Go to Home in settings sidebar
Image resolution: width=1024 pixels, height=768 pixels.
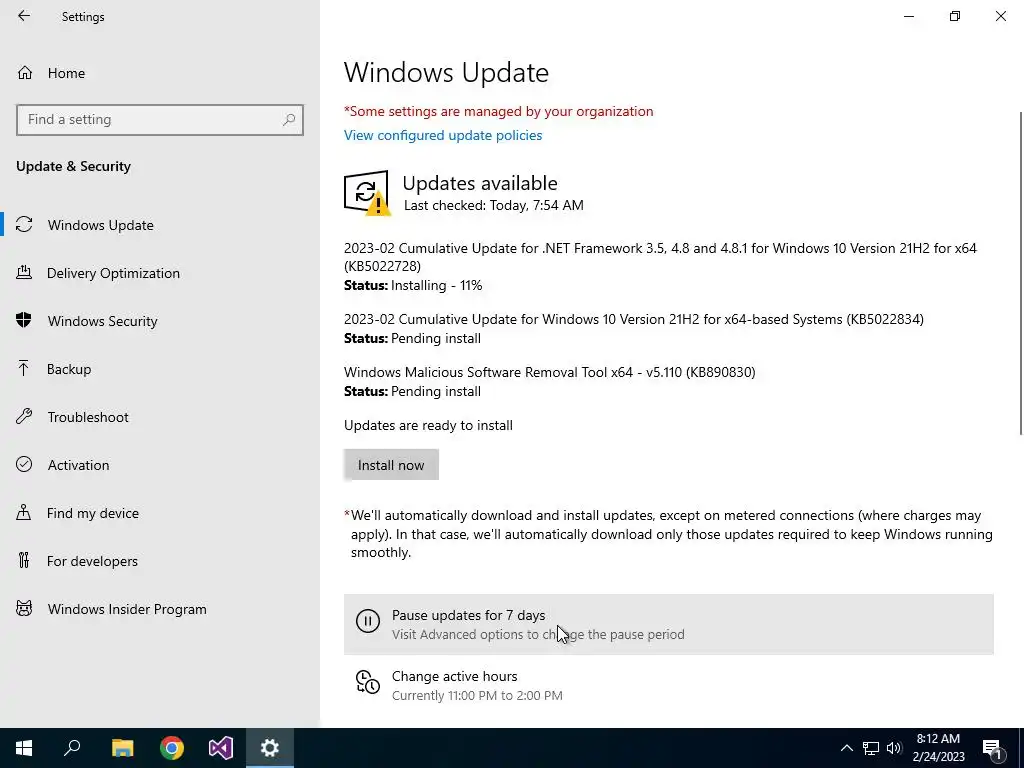(x=160, y=72)
